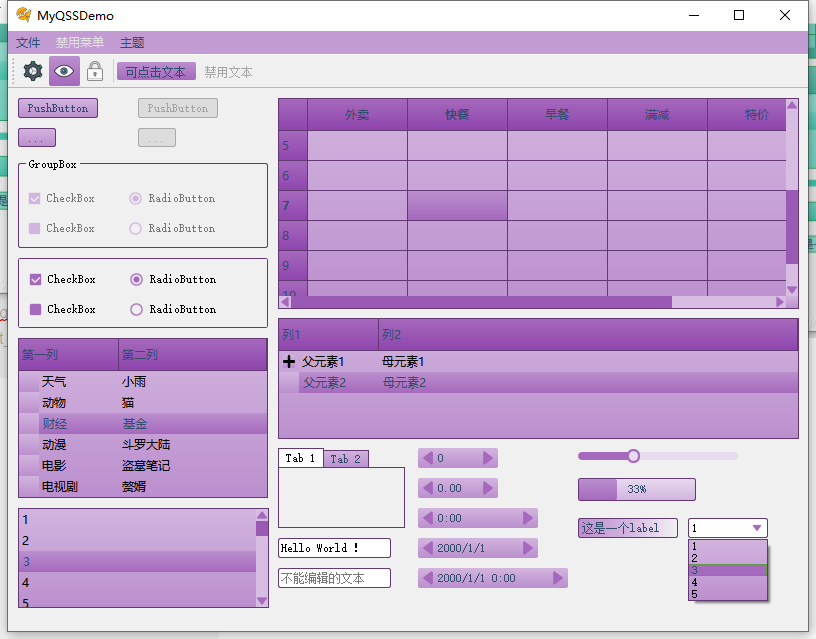Toggle the eye visibility icon in the toolbar
Screen dimensions: 816x639
coord(63,71)
